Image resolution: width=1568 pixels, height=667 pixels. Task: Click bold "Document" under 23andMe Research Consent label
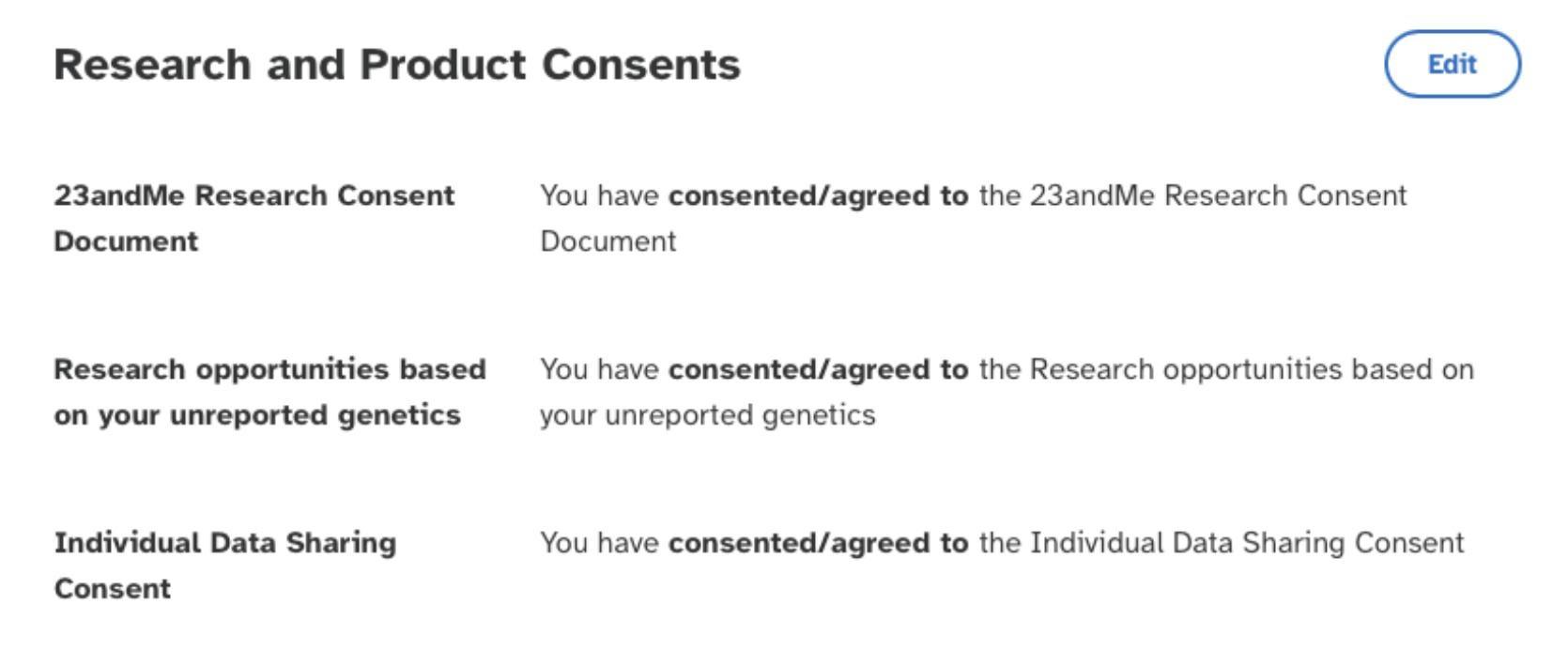126,241
